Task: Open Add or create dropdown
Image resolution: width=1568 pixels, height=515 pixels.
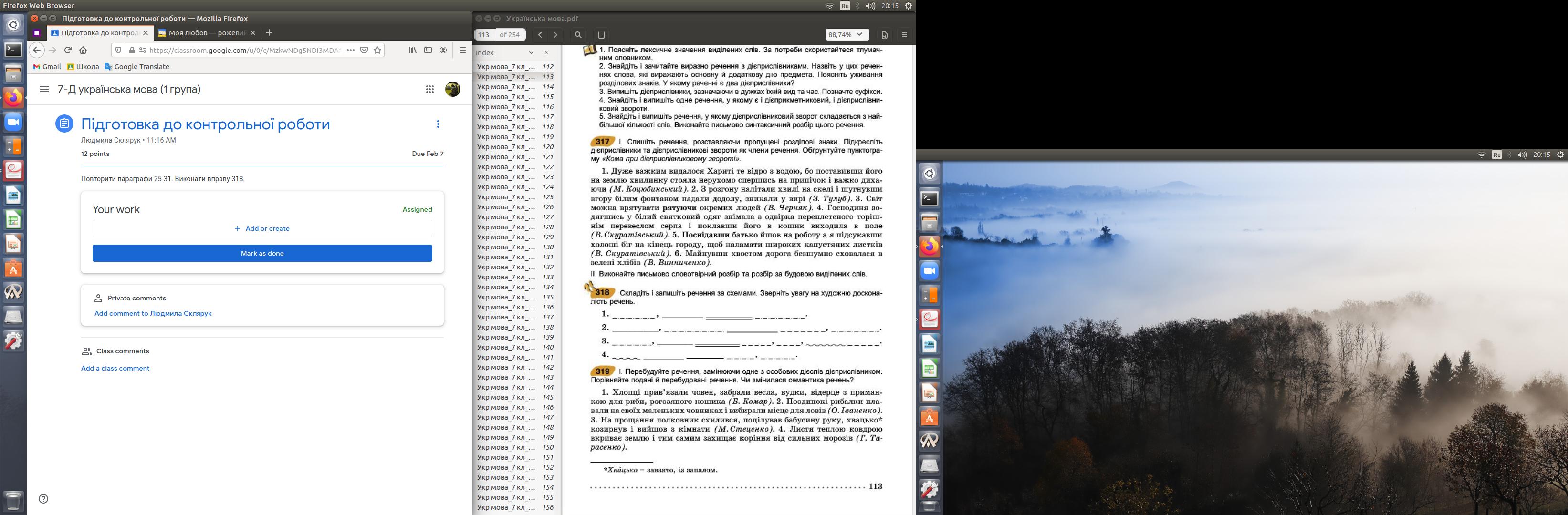Action: 262,228
